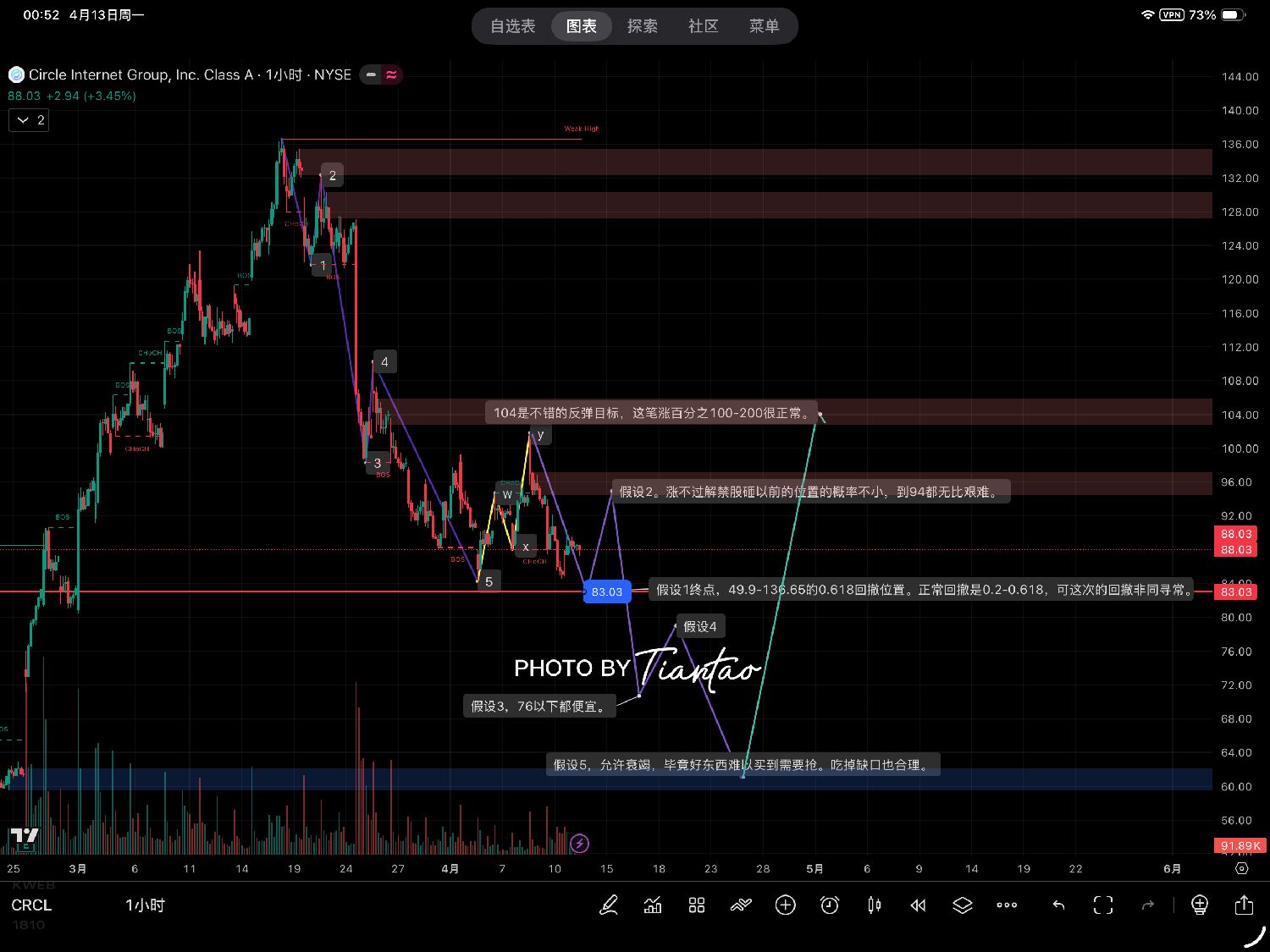Tap the purple lightning bolt marker
Viewport: 1270px width, 952px height.
580,843
